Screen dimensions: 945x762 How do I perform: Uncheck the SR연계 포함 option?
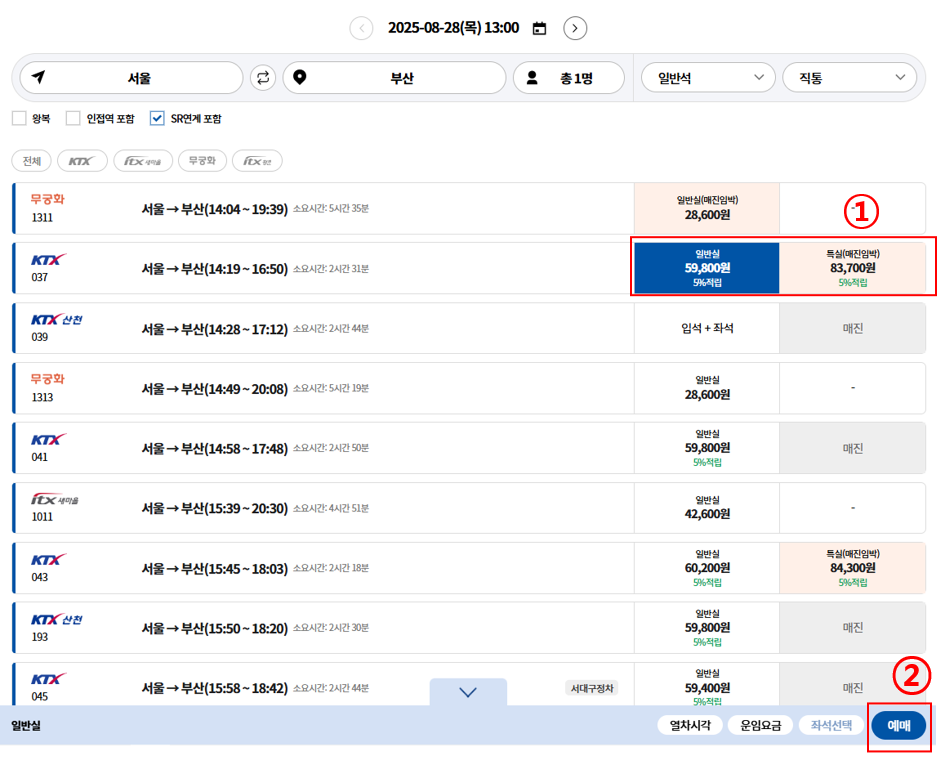[x=157, y=117]
